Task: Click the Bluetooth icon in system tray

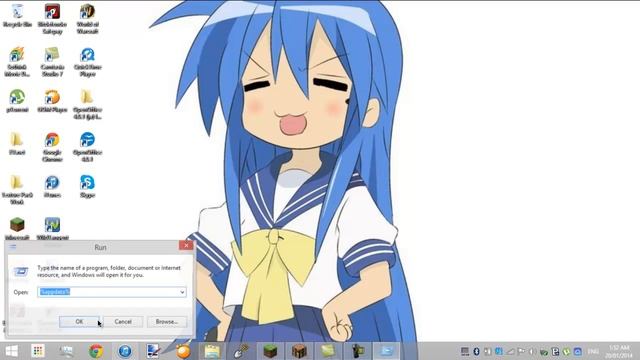Action: (x=476, y=351)
